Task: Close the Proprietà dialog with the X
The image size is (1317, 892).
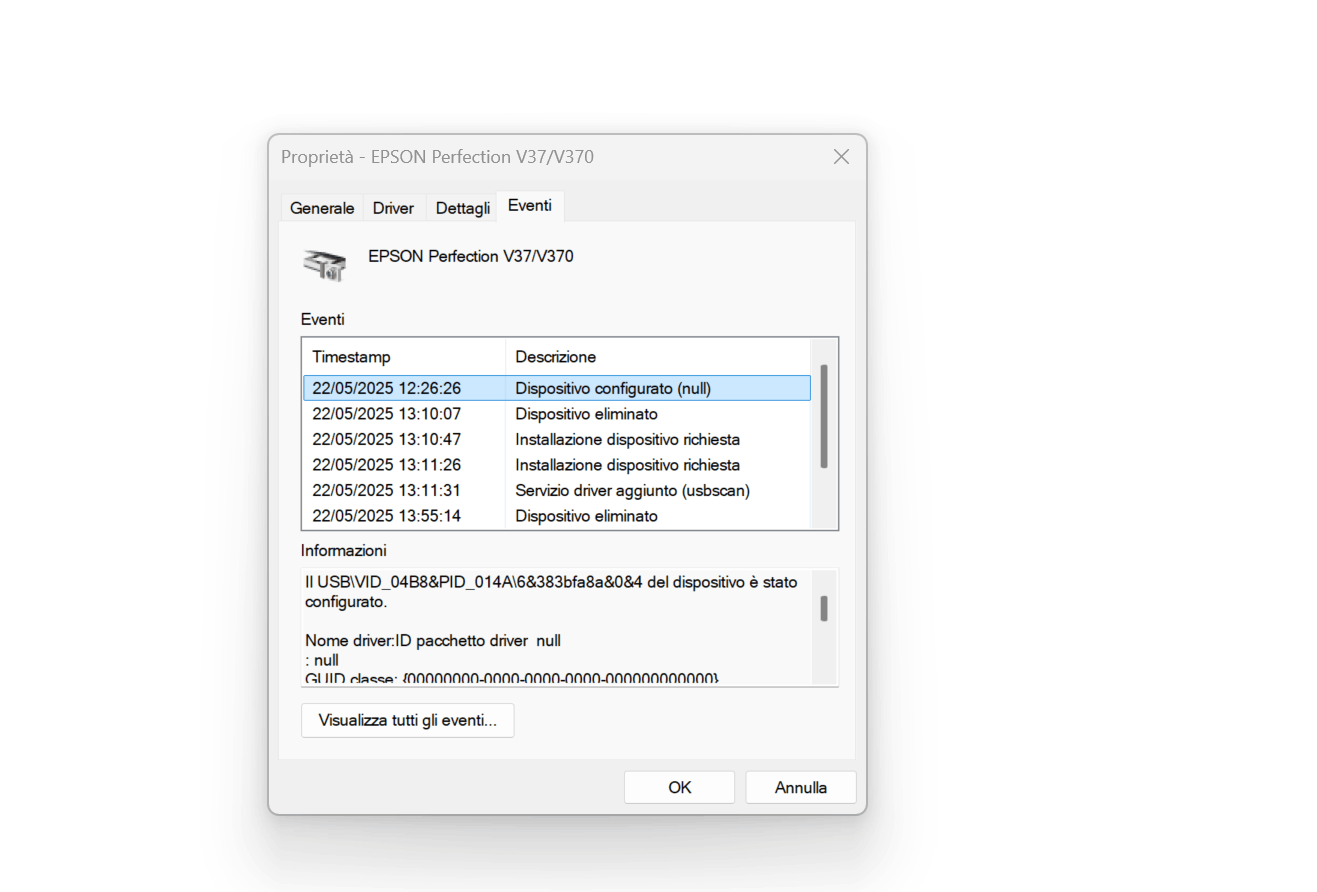Action: click(841, 157)
